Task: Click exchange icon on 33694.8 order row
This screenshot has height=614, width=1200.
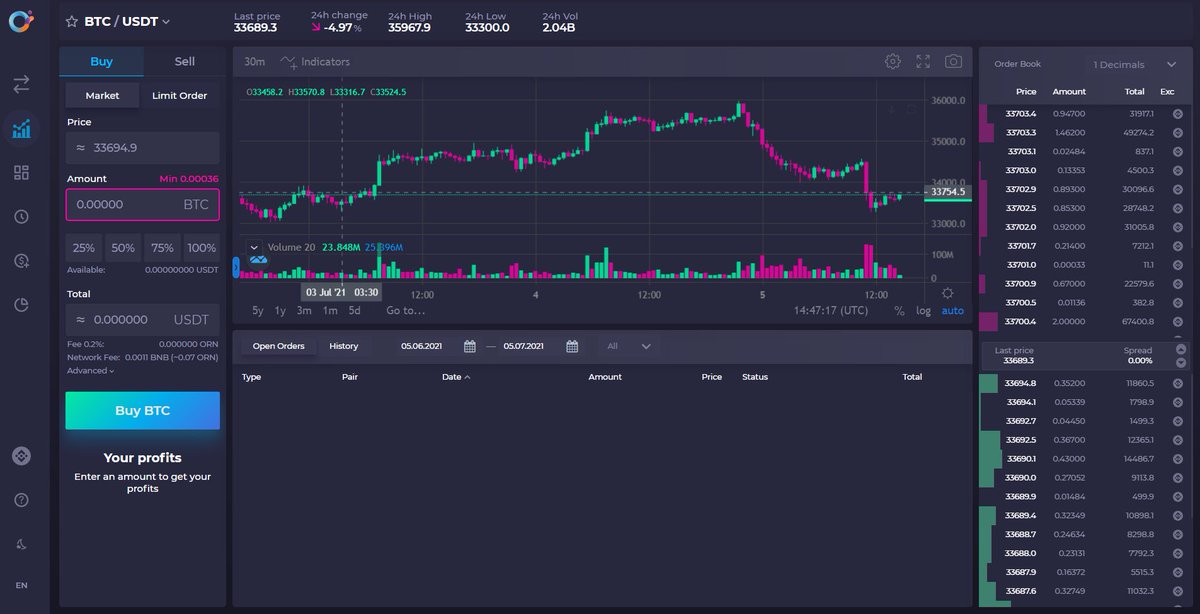Action: (x=1177, y=383)
